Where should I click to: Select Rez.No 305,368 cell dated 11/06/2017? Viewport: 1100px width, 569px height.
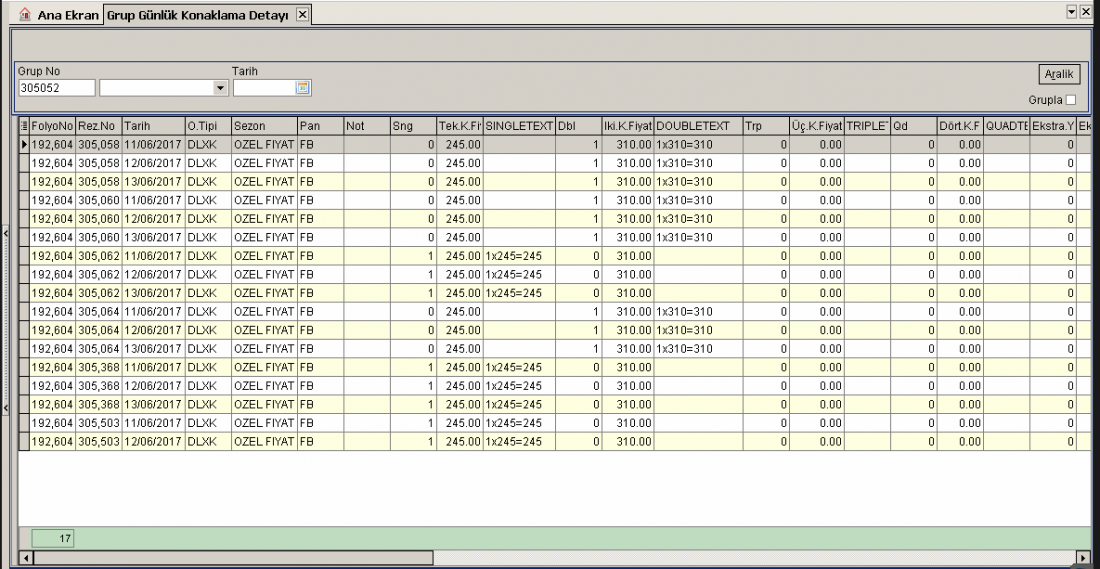pyautogui.click(x=99, y=367)
